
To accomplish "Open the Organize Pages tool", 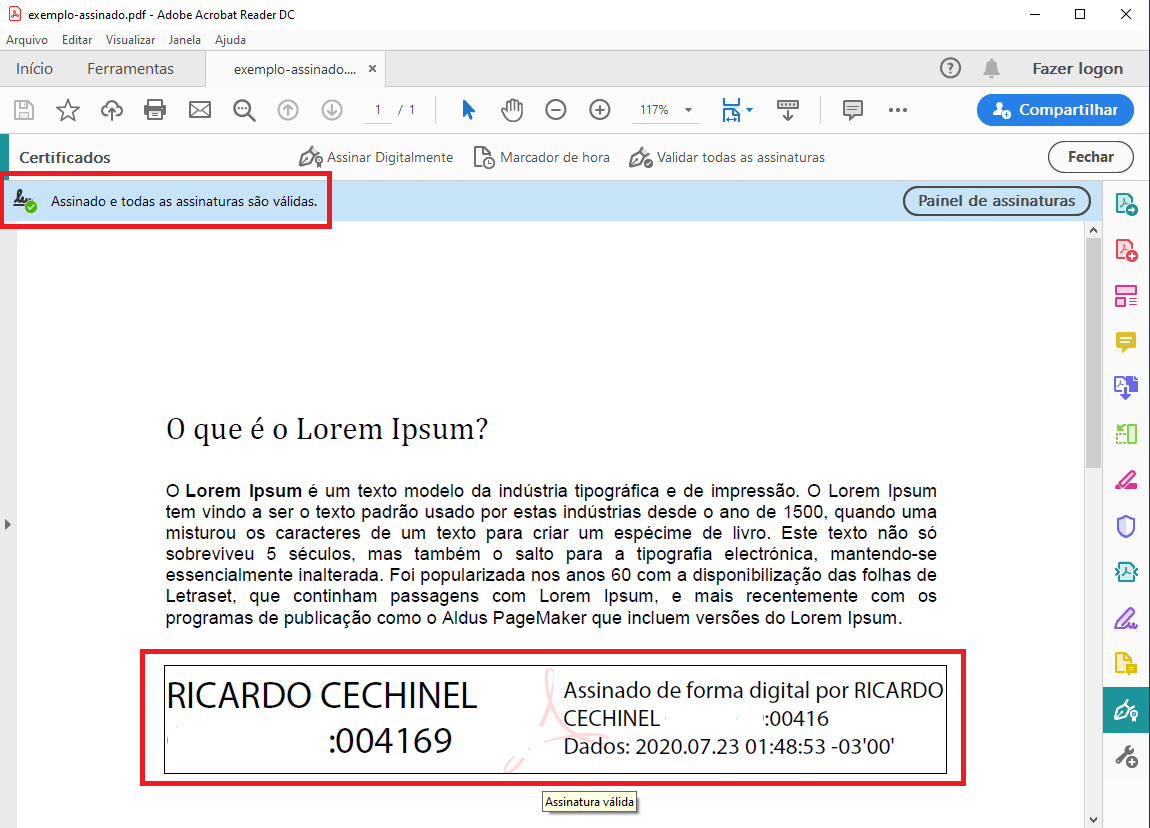I will [1126, 296].
